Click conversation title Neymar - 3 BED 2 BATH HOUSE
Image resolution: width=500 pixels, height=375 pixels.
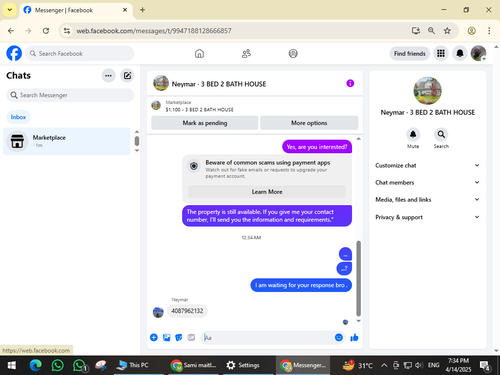(x=219, y=84)
